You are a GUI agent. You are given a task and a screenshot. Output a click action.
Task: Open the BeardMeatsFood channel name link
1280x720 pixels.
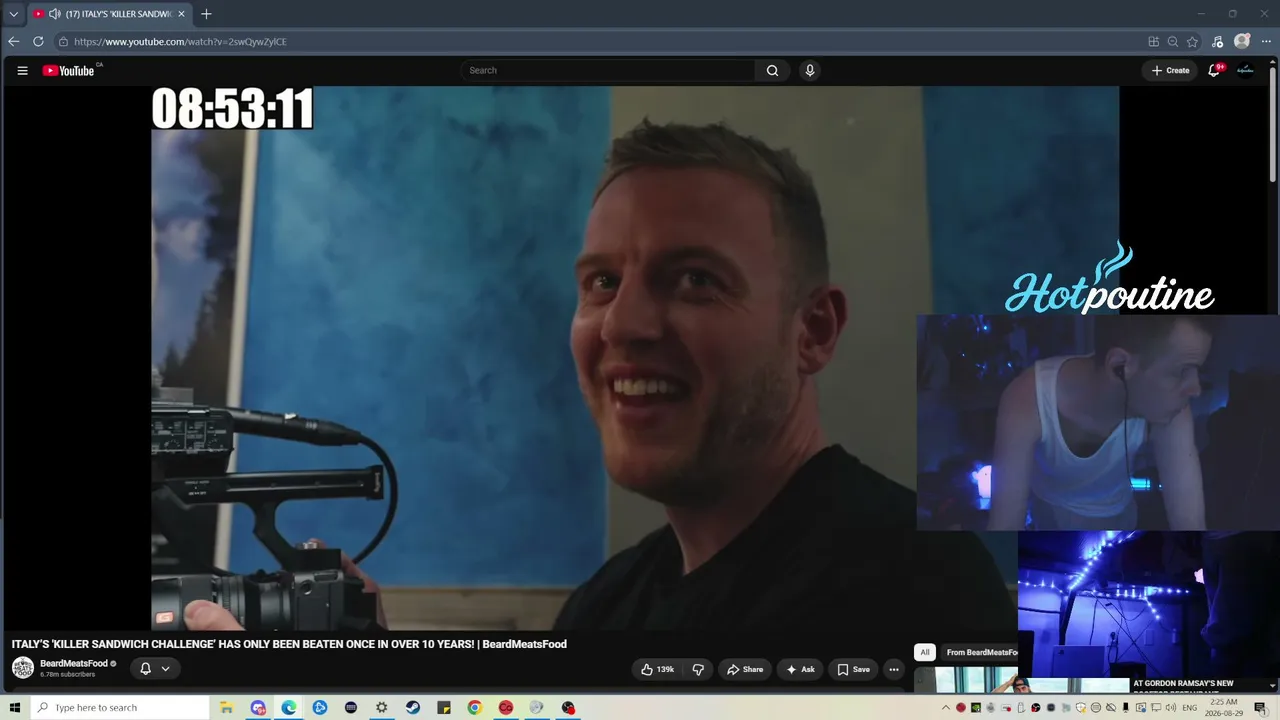[74, 664]
